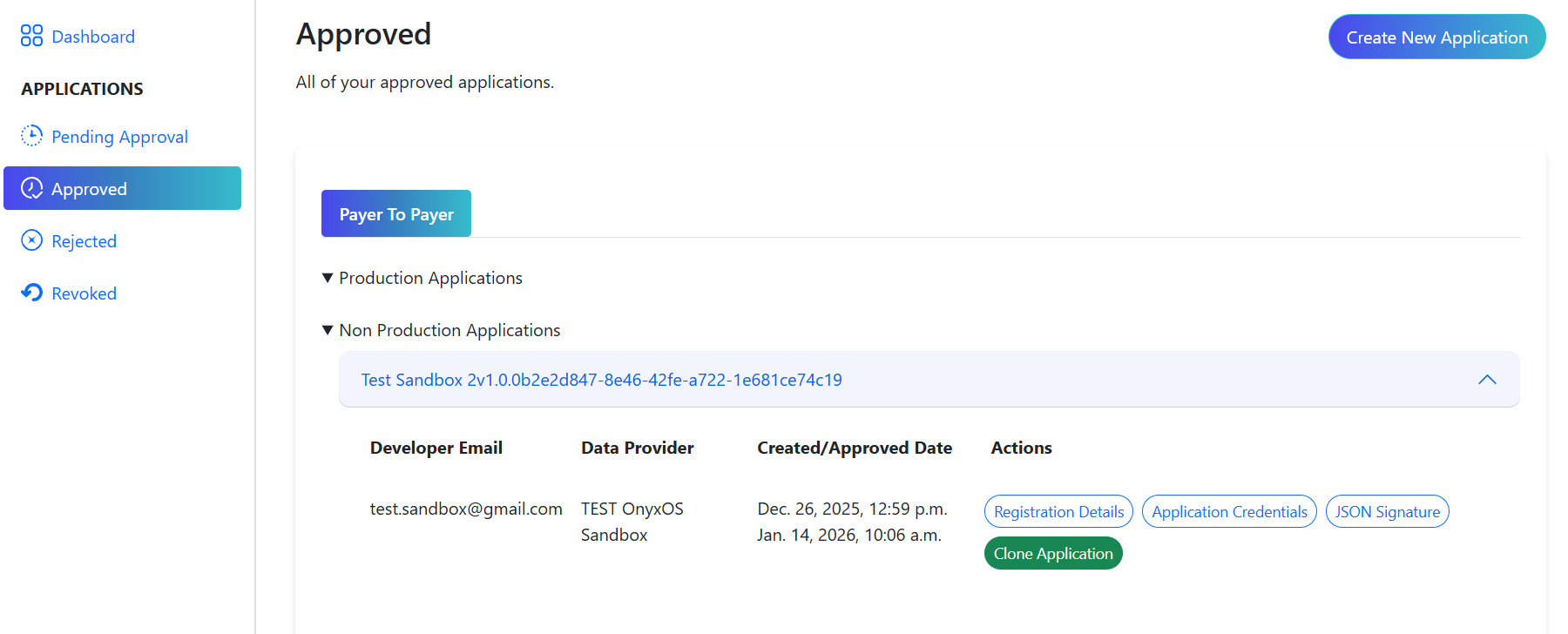This screenshot has width=1568, height=634.
Task: Collapse Test Sandbox row using chevron arrow
Action: tap(1487, 380)
